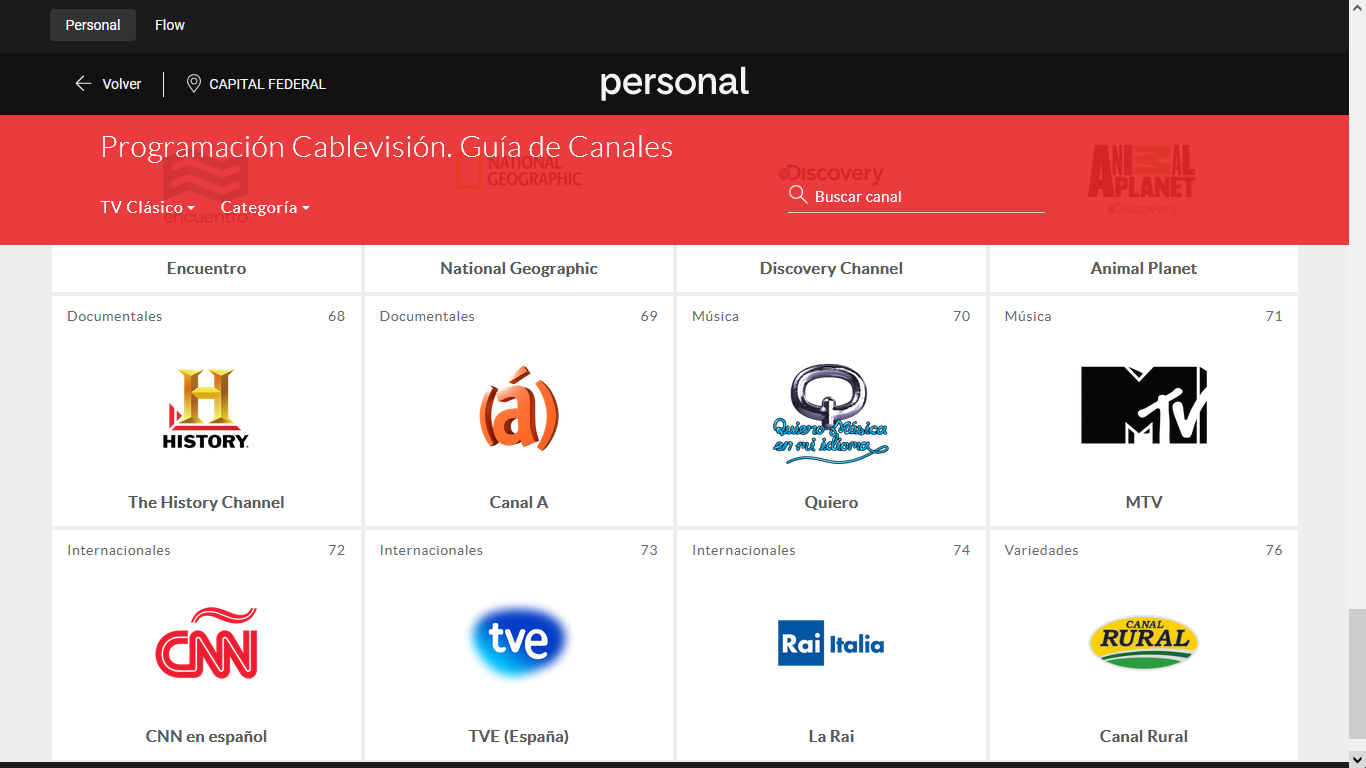Click the Canal Rural title text
This screenshot has width=1366, height=768.
pos(1144,736)
